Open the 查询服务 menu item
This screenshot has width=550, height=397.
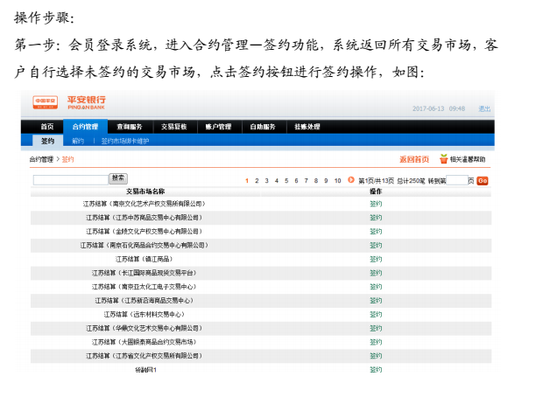pos(129,127)
